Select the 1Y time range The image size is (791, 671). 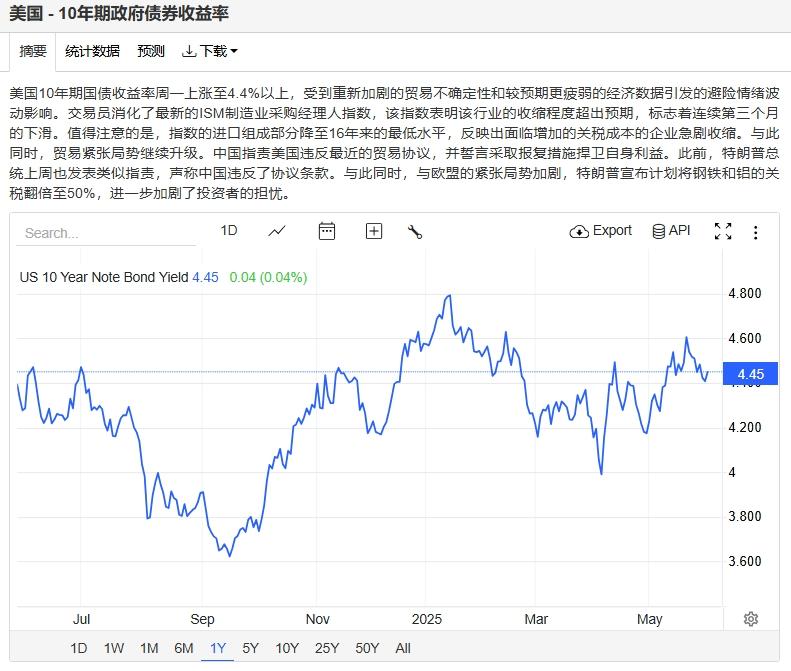click(x=218, y=648)
